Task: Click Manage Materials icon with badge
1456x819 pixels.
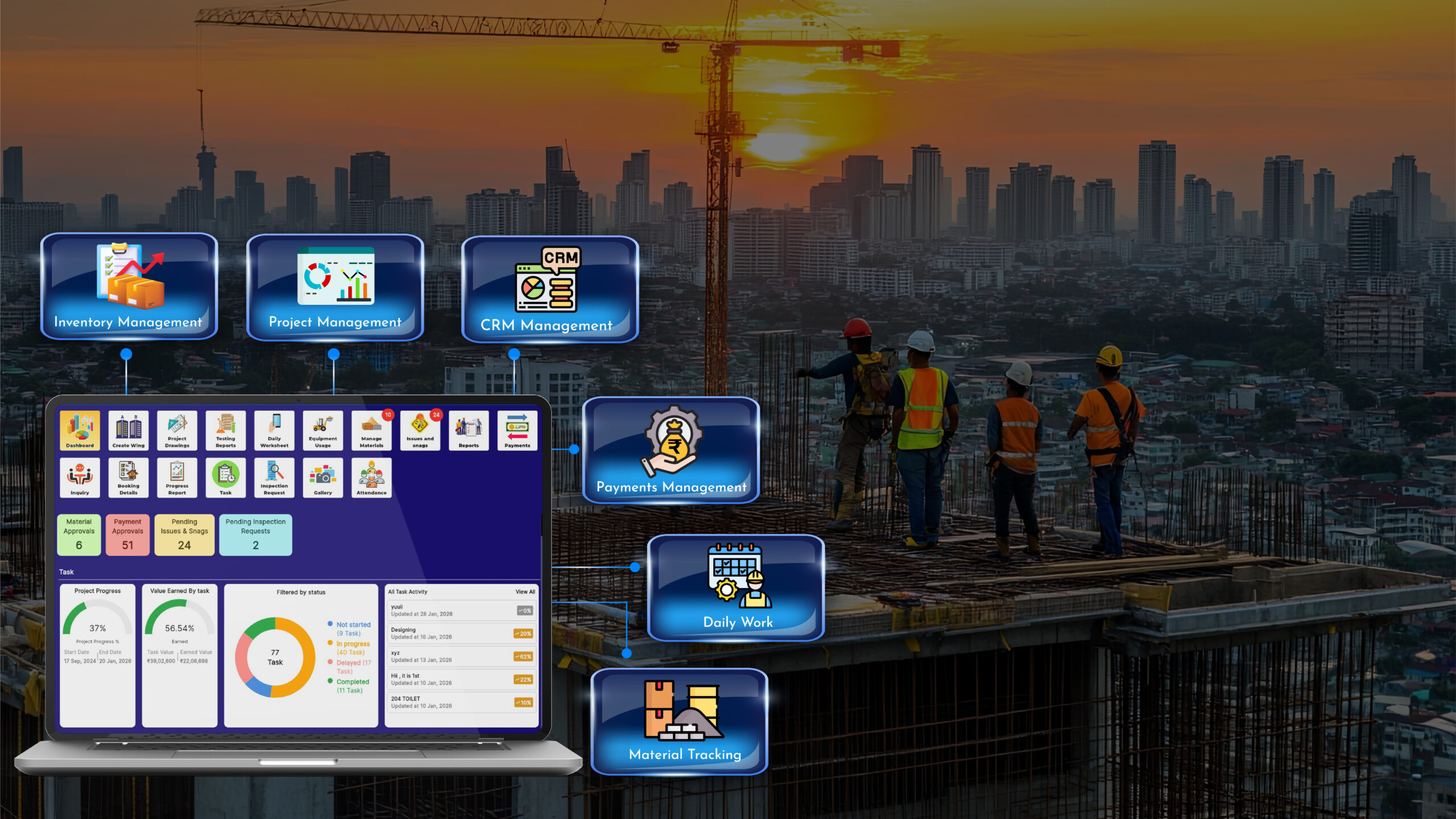Action: tap(371, 430)
